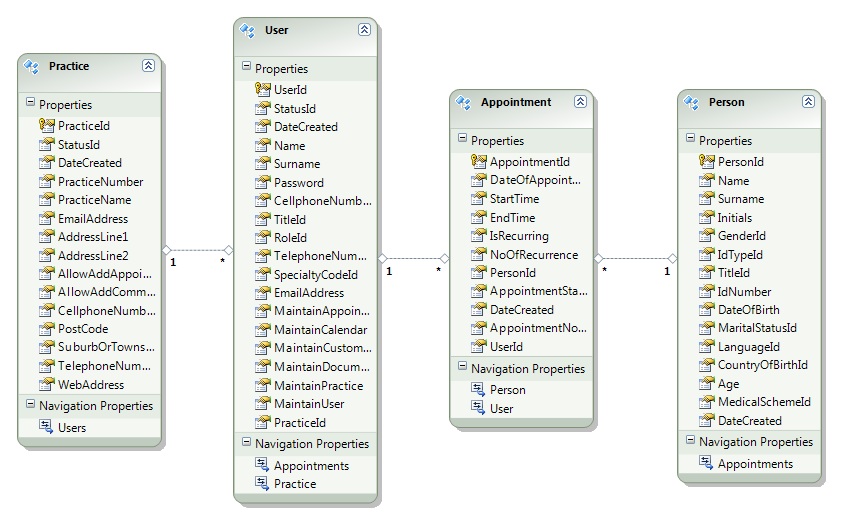Click the property icon next to StartTime
Image resolution: width=849 pixels, height=522 pixels.
pyautogui.click(x=479, y=198)
